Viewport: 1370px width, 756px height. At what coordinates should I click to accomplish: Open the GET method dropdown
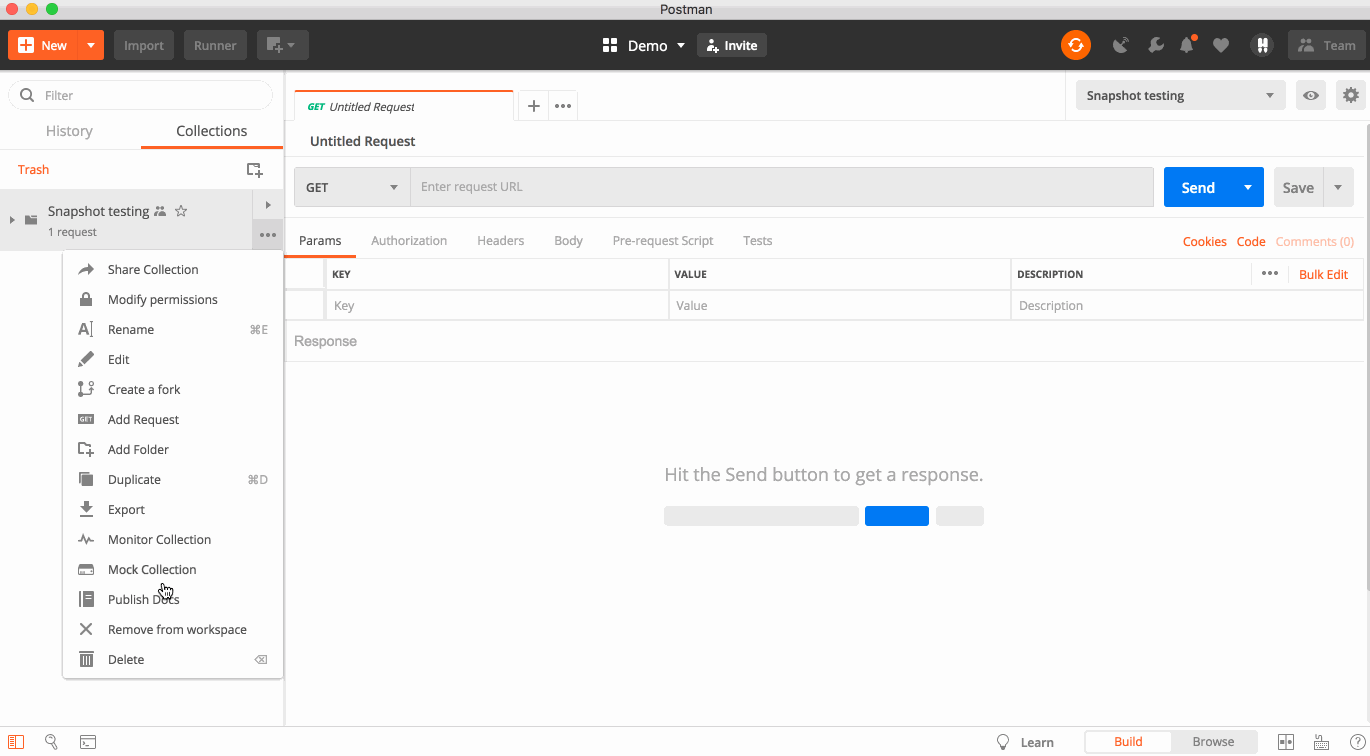click(352, 187)
